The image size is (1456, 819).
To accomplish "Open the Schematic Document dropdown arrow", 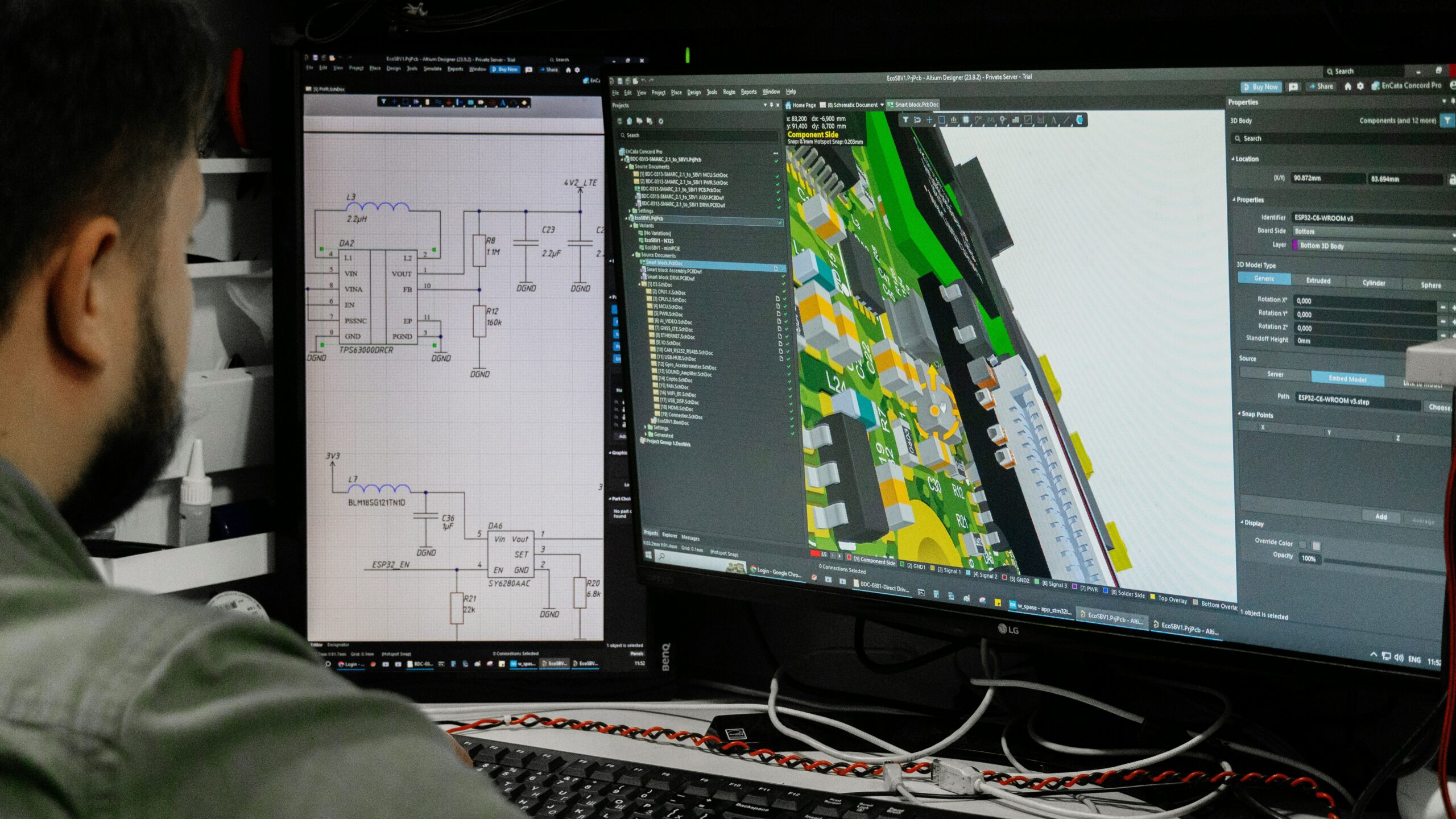I will click(882, 105).
